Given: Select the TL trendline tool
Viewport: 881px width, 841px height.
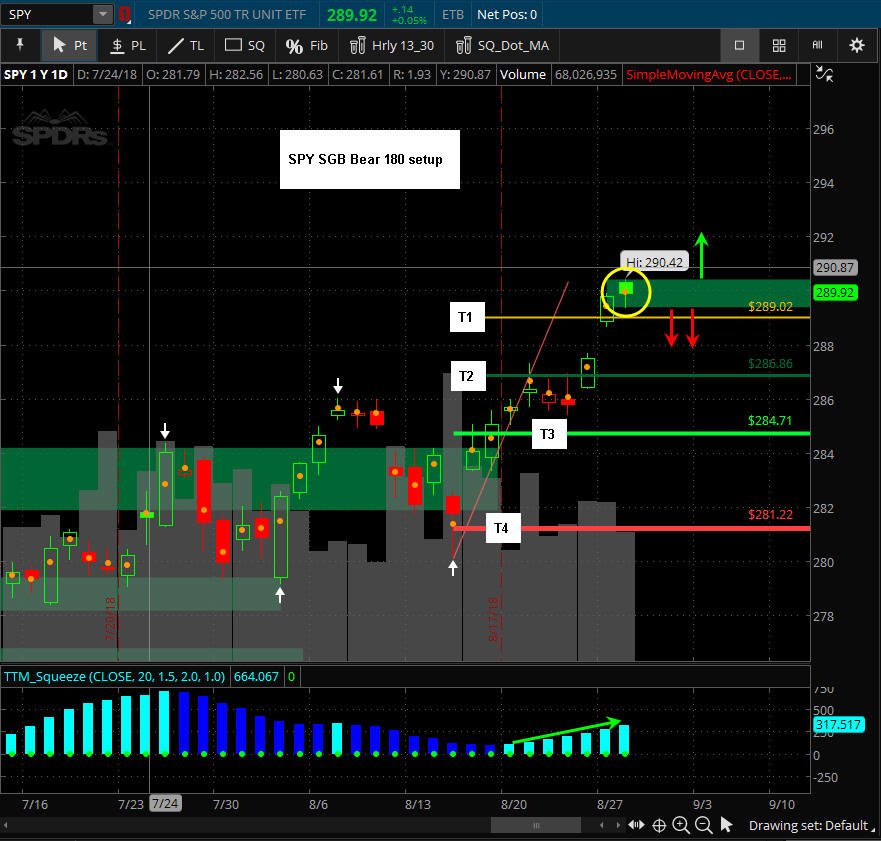Looking at the screenshot, I should tap(186, 46).
